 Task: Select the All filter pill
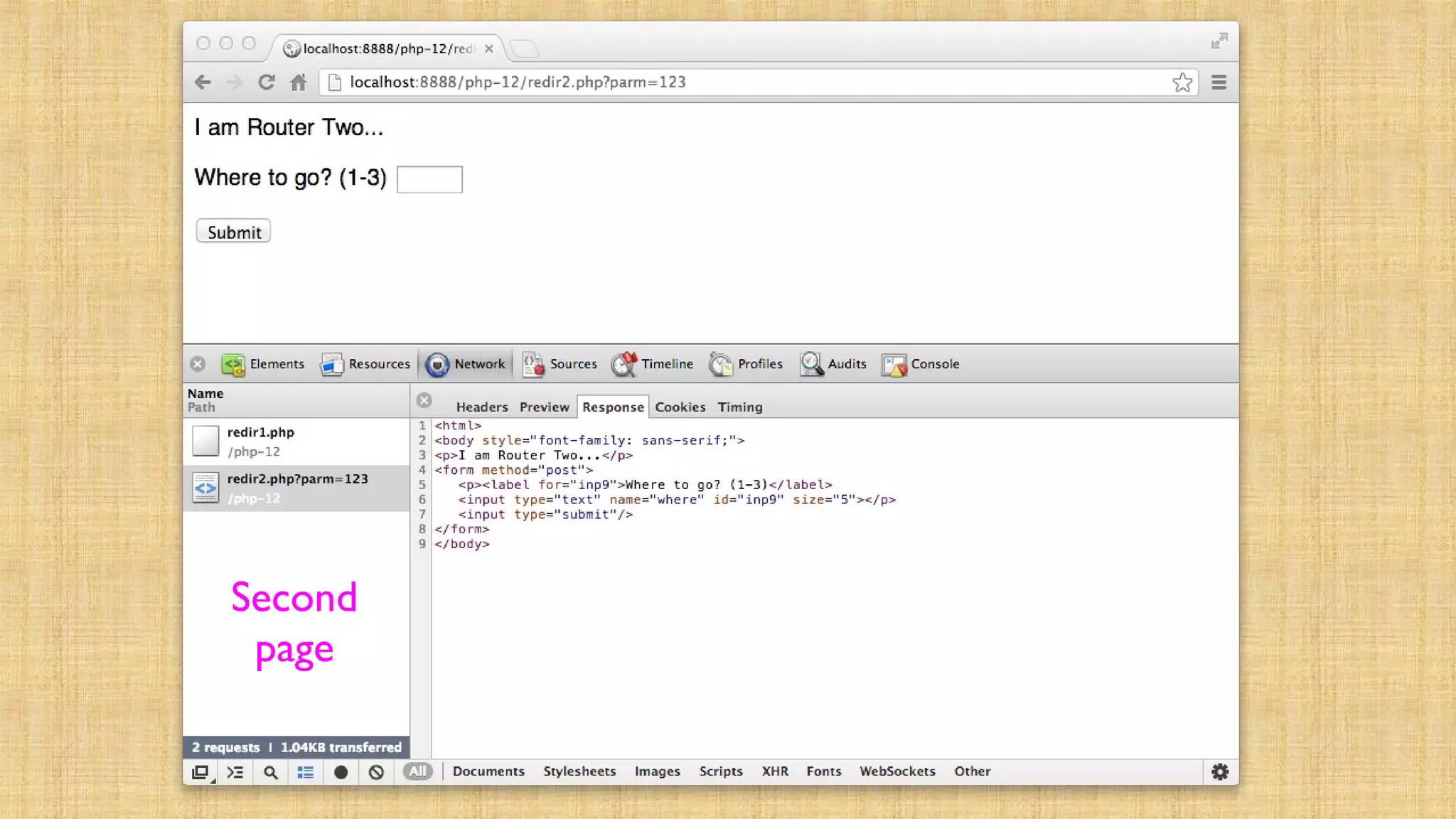pyautogui.click(x=417, y=771)
